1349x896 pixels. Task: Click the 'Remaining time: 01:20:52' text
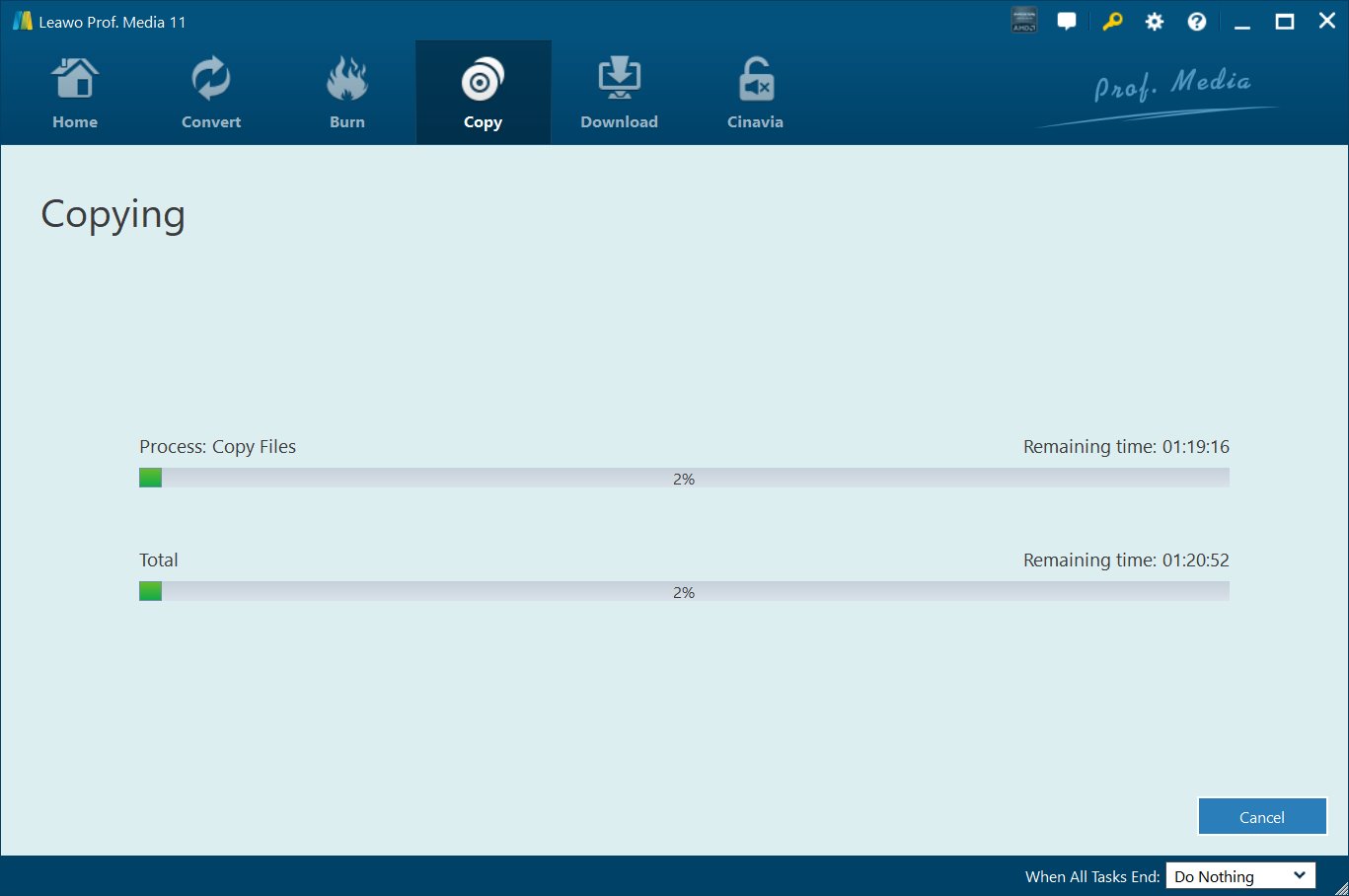coord(1126,560)
